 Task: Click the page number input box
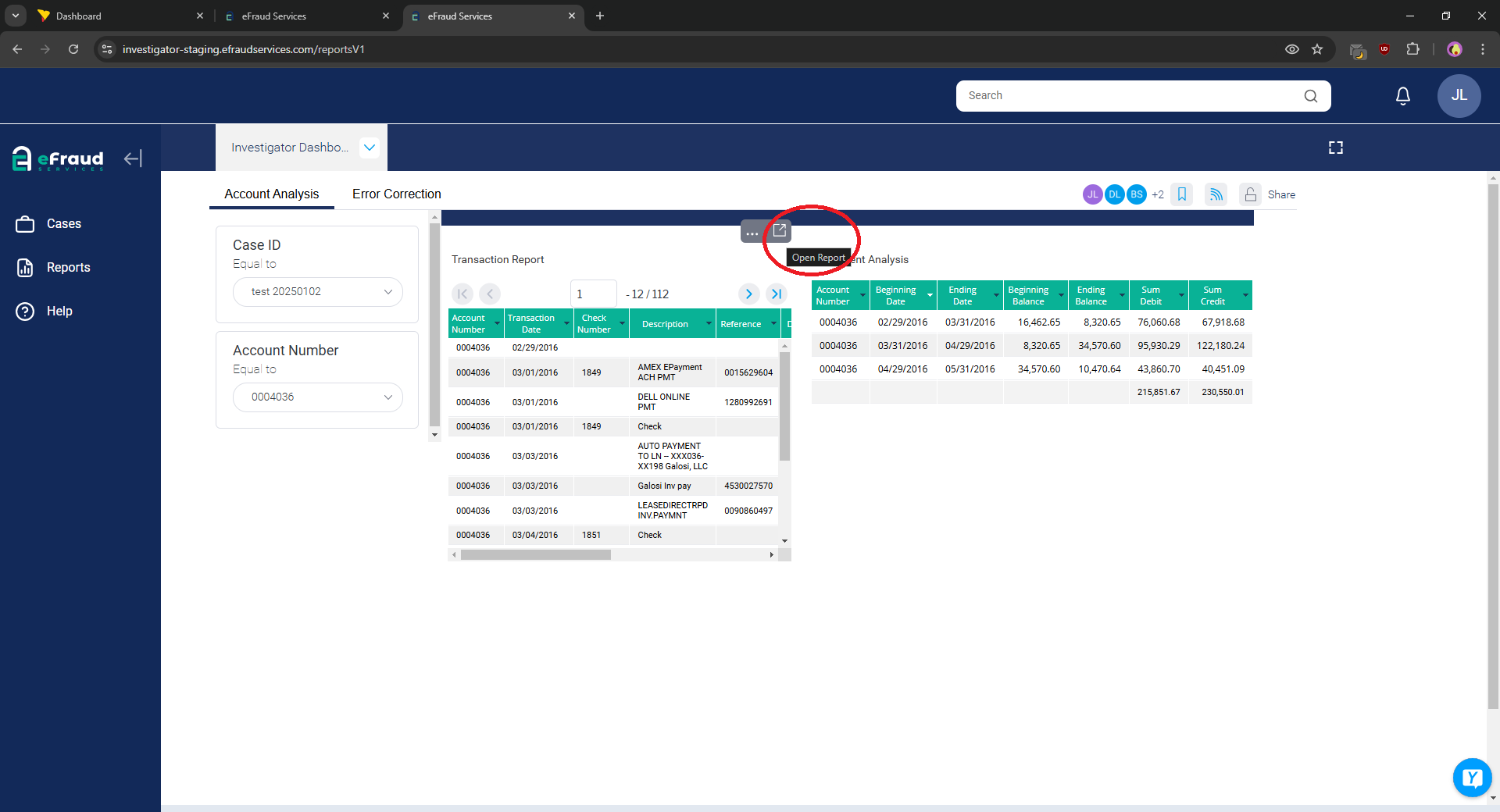(x=594, y=294)
